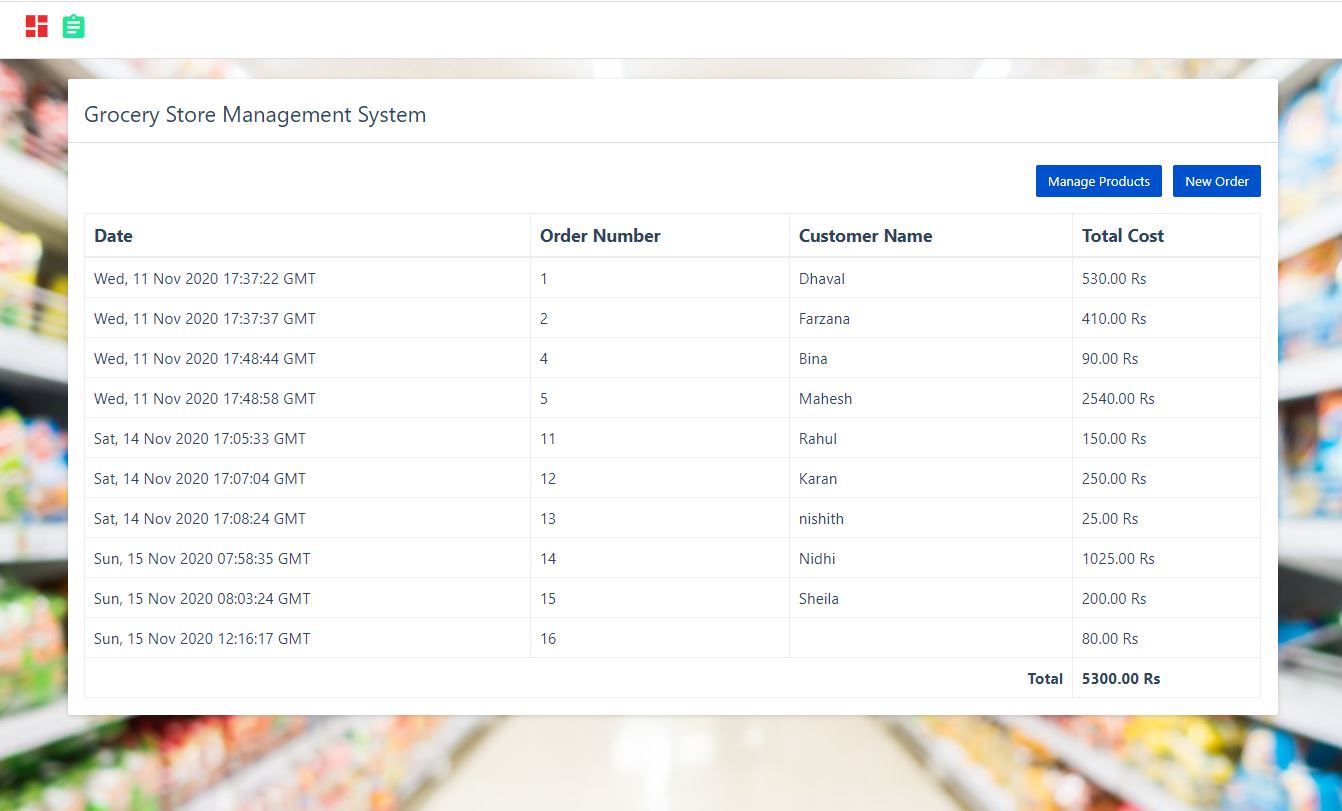Select date Wed, 11 Nov 2020 17:48:44 GMT

coord(205,359)
